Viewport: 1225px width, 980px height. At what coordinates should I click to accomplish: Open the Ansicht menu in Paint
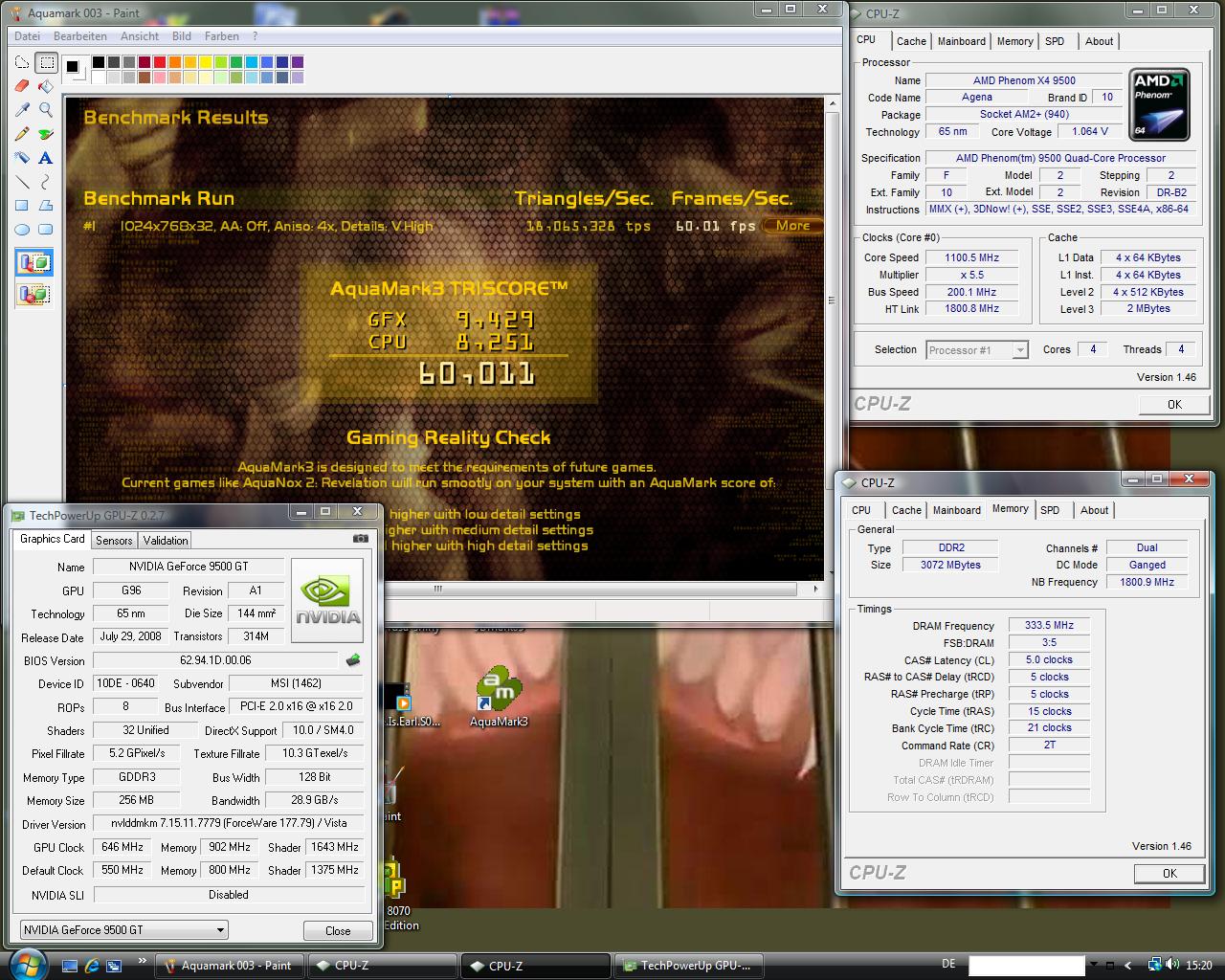(140, 36)
